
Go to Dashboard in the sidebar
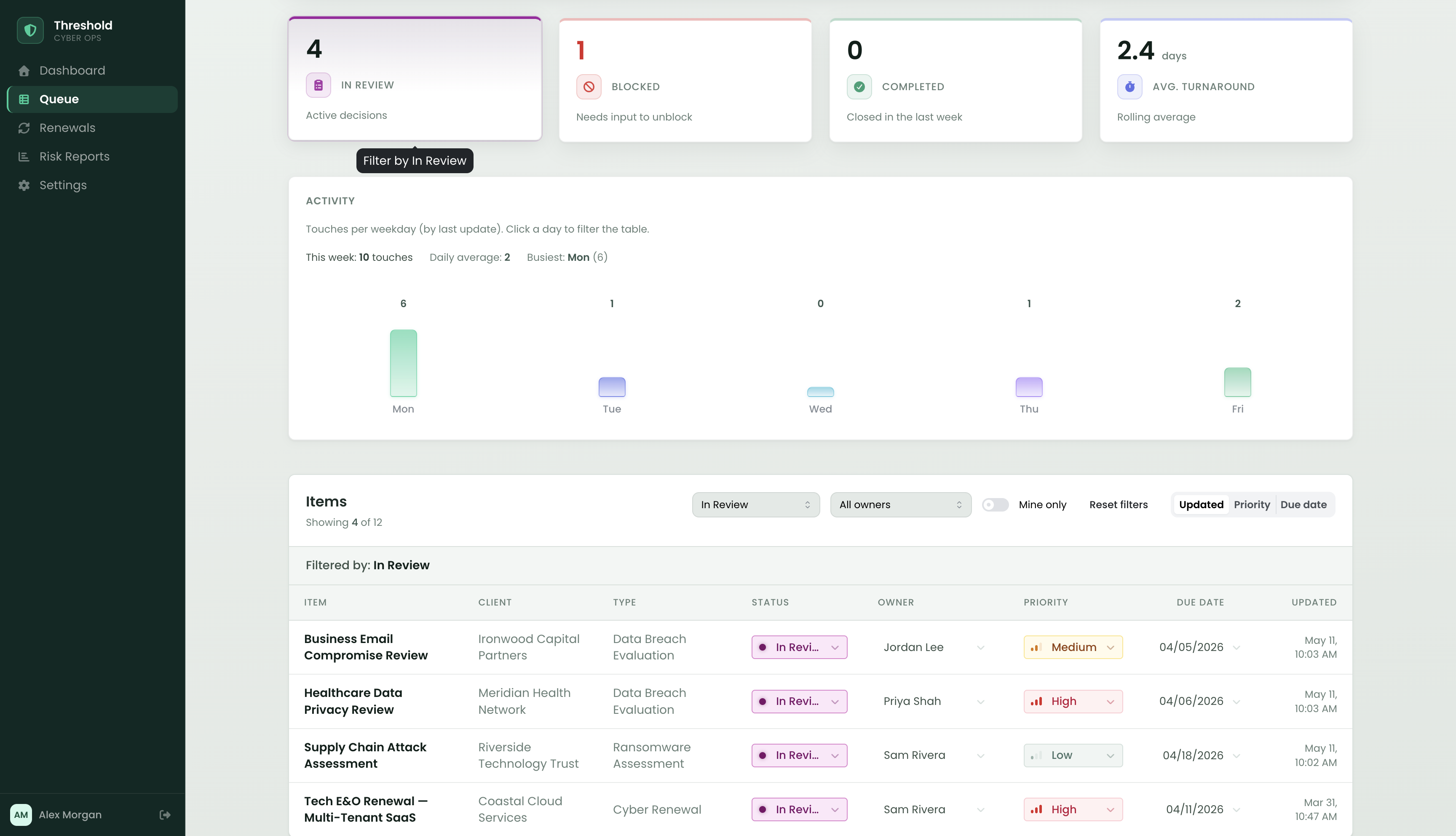tap(92, 71)
